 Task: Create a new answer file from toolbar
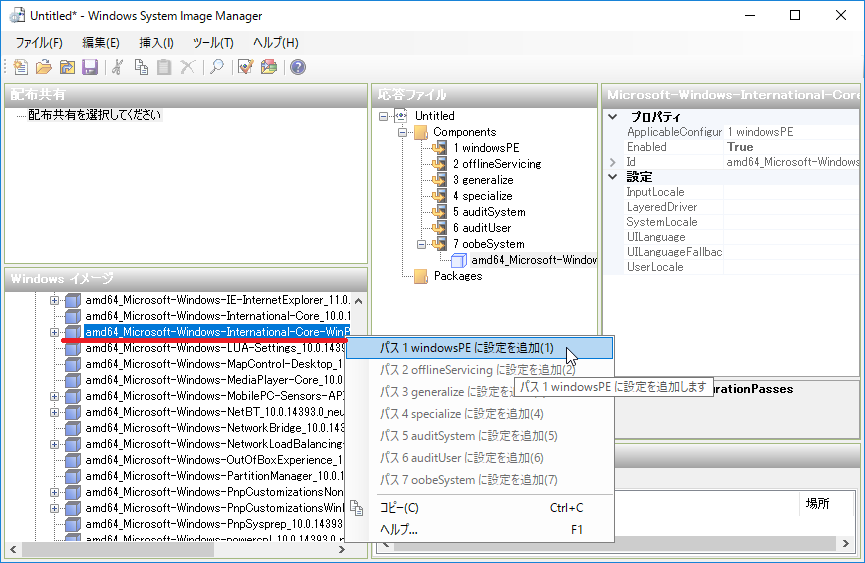coord(20,67)
